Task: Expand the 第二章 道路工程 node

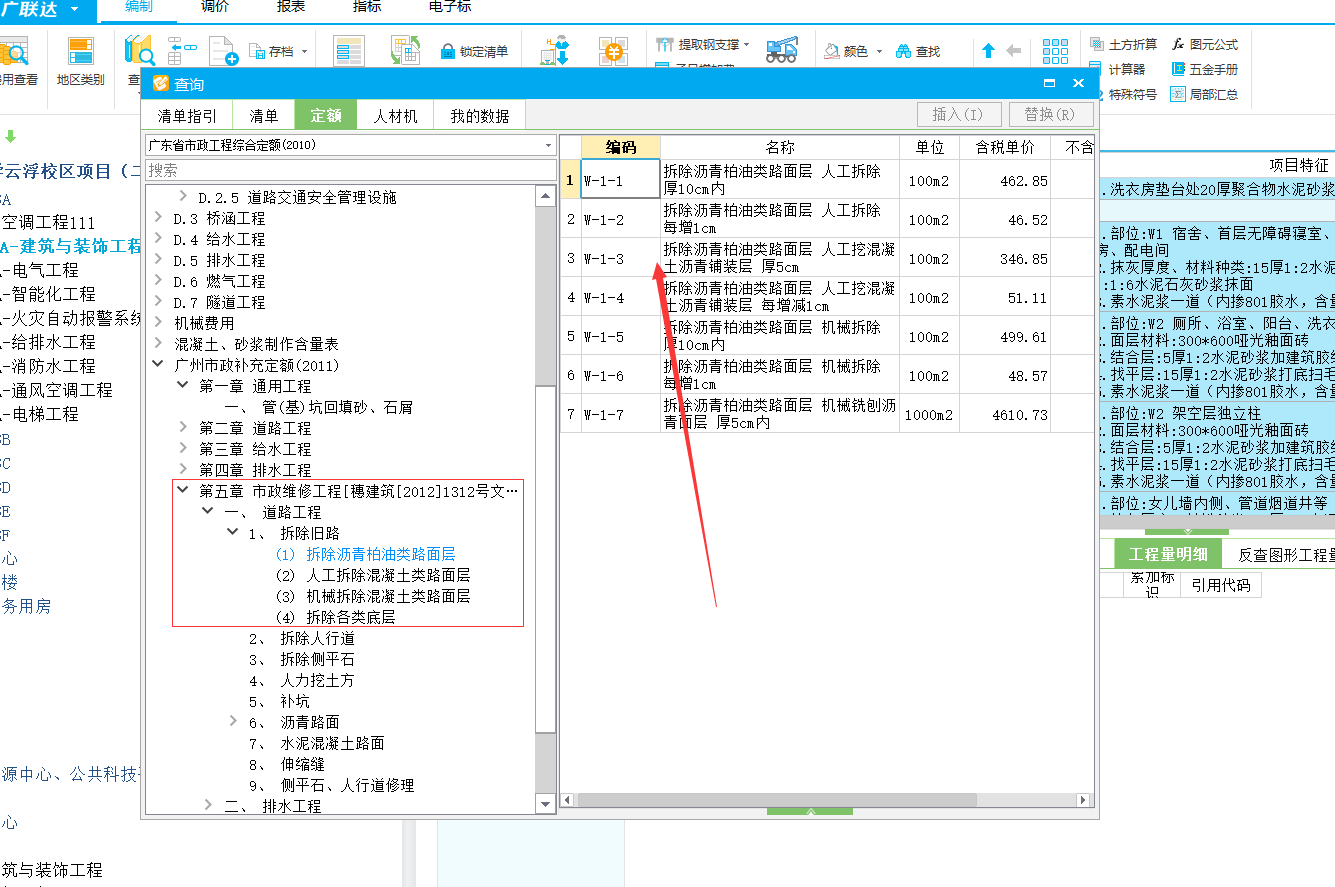Action: point(183,428)
